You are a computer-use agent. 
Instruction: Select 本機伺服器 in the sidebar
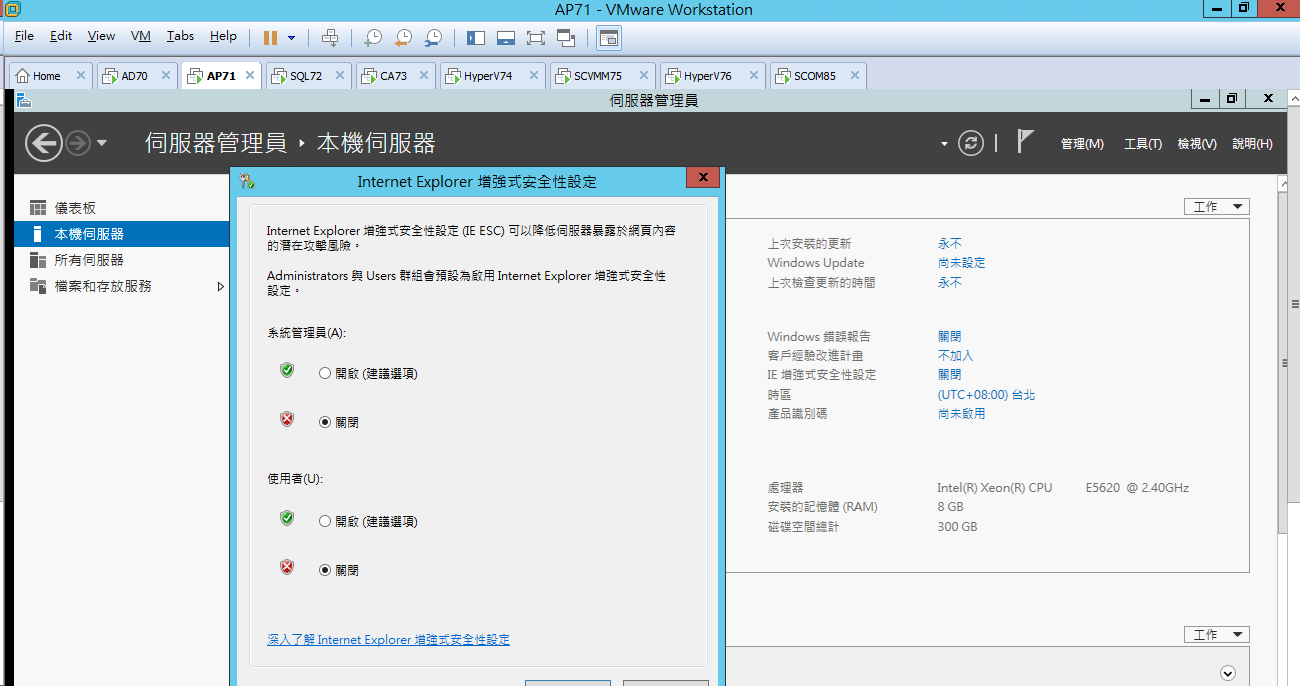pyautogui.click(x=122, y=234)
